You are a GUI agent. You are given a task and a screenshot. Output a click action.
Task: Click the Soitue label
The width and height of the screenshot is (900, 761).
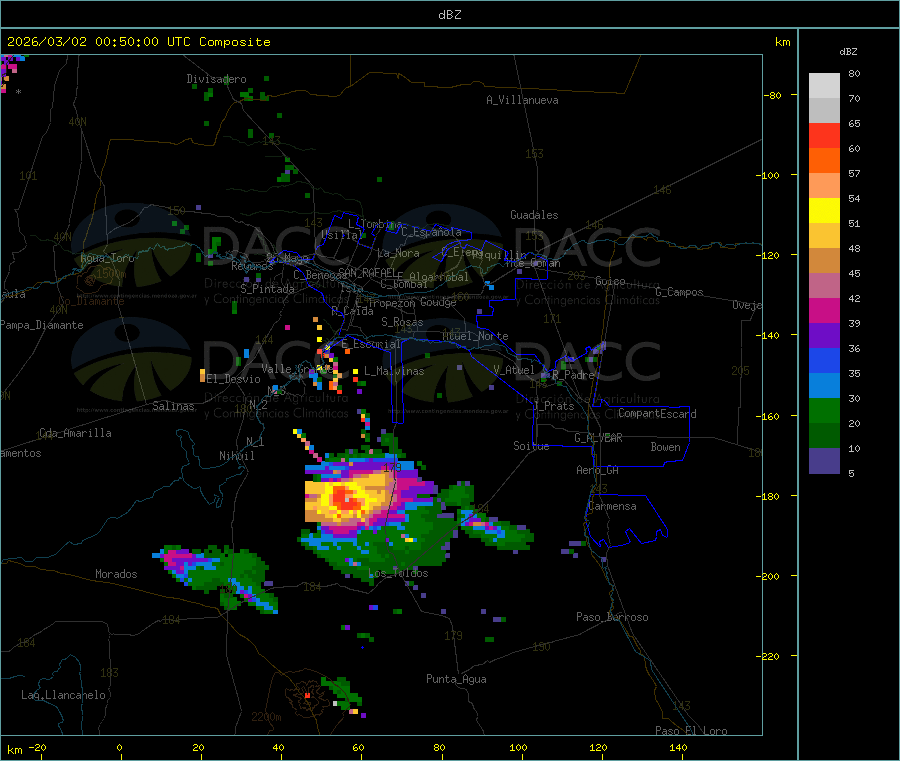[x=532, y=446]
